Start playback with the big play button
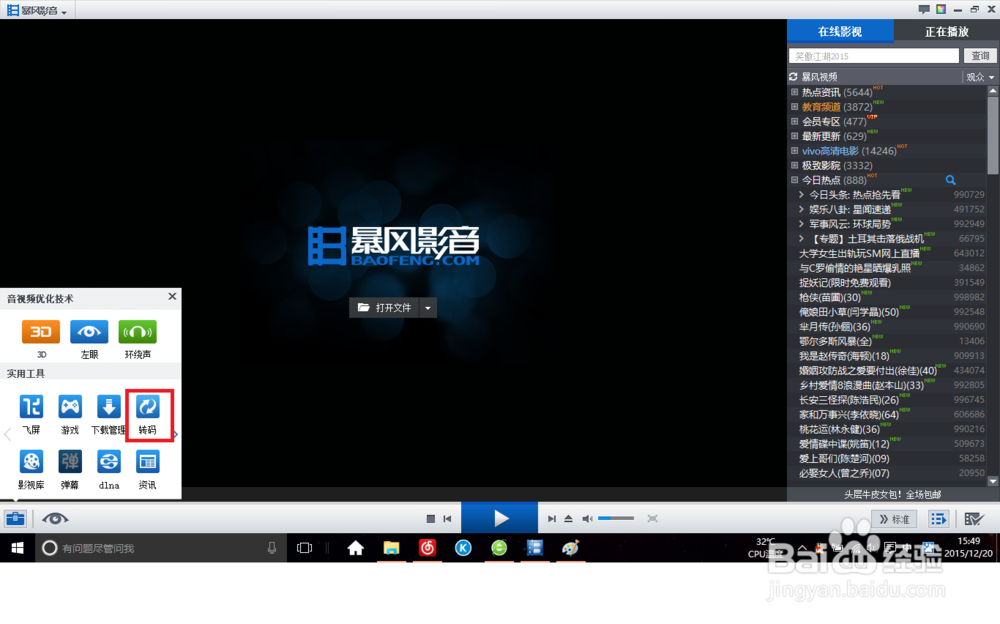Screen dimensions: 1000x624 pos(499,518)
